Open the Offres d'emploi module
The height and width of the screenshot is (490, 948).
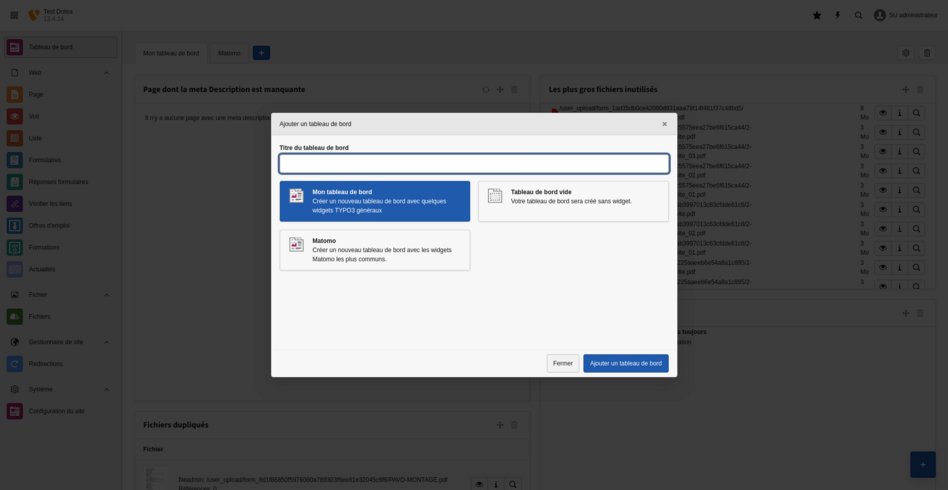[60, 225]
